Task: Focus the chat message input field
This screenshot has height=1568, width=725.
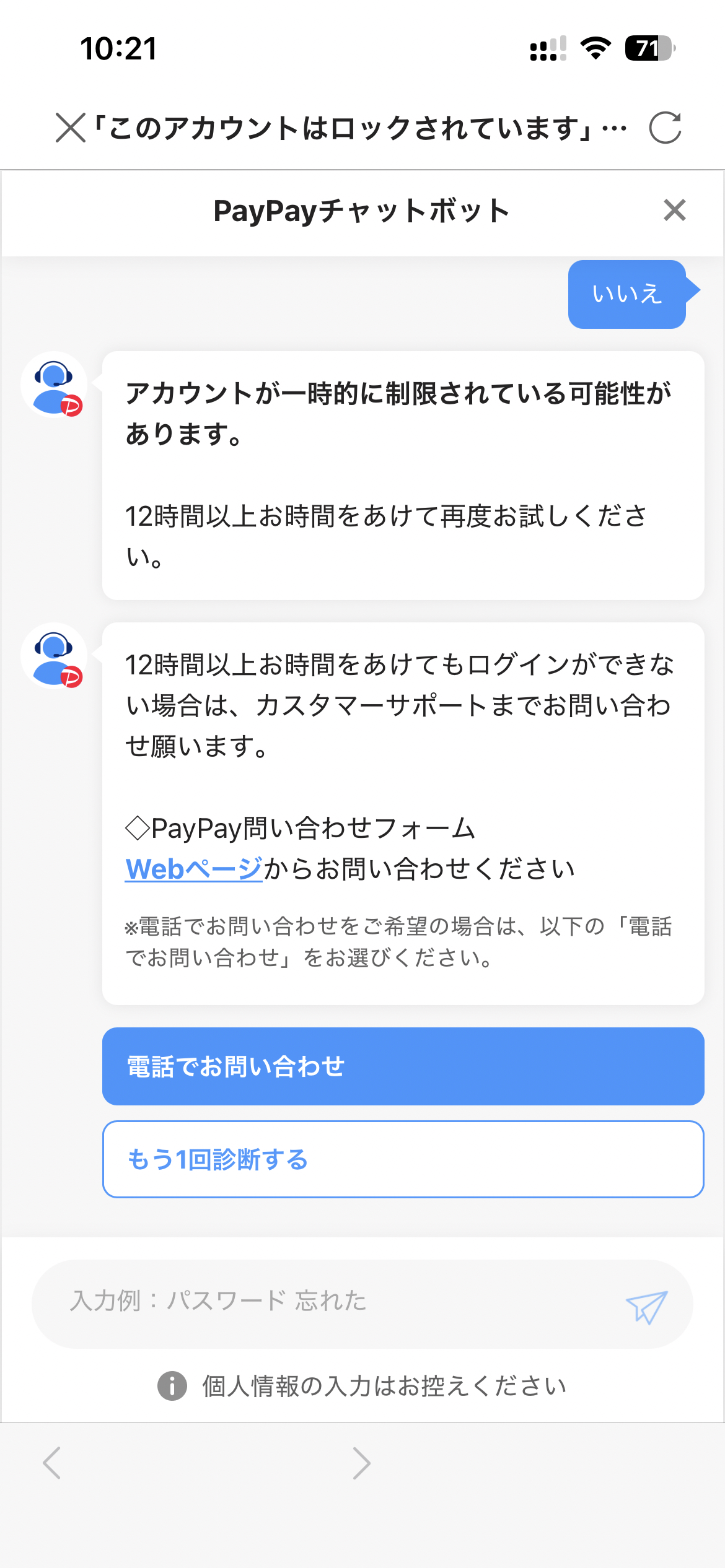Action: click(335, 1302)
